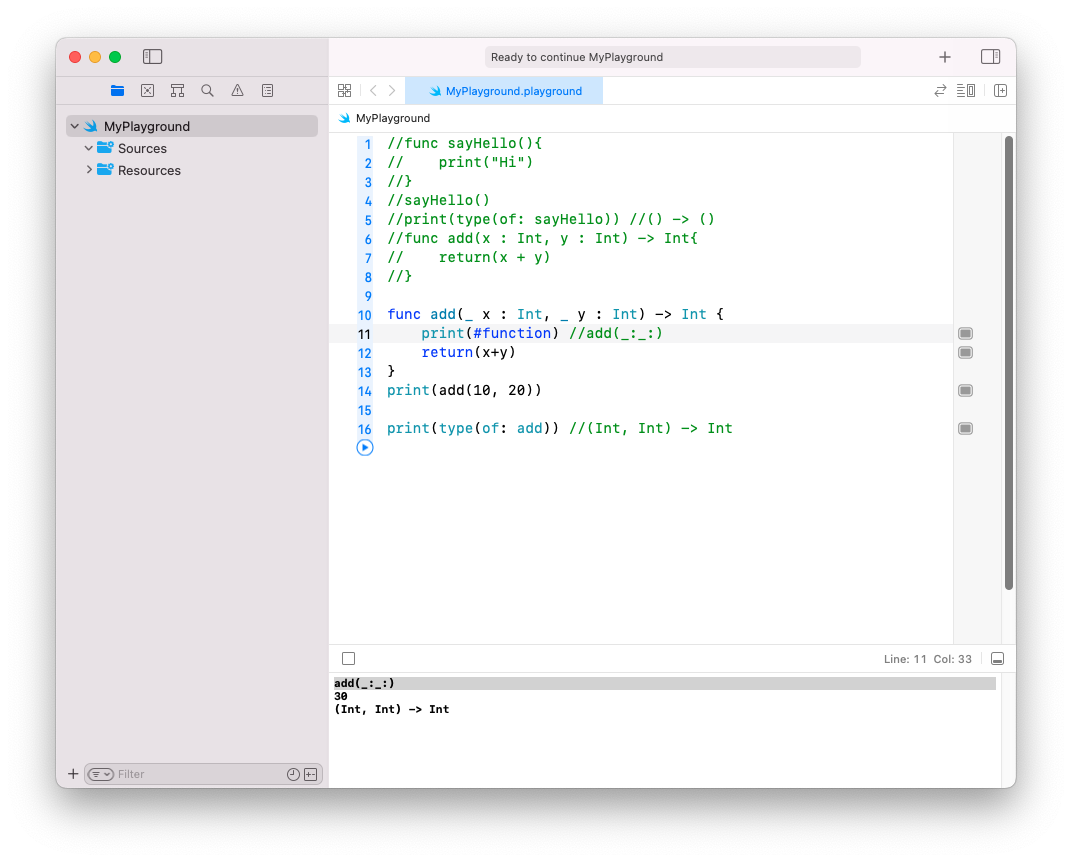Screen dimensions: 1072x862
Task: Click console output add(_:_:)
Action: tap(364, 683)
